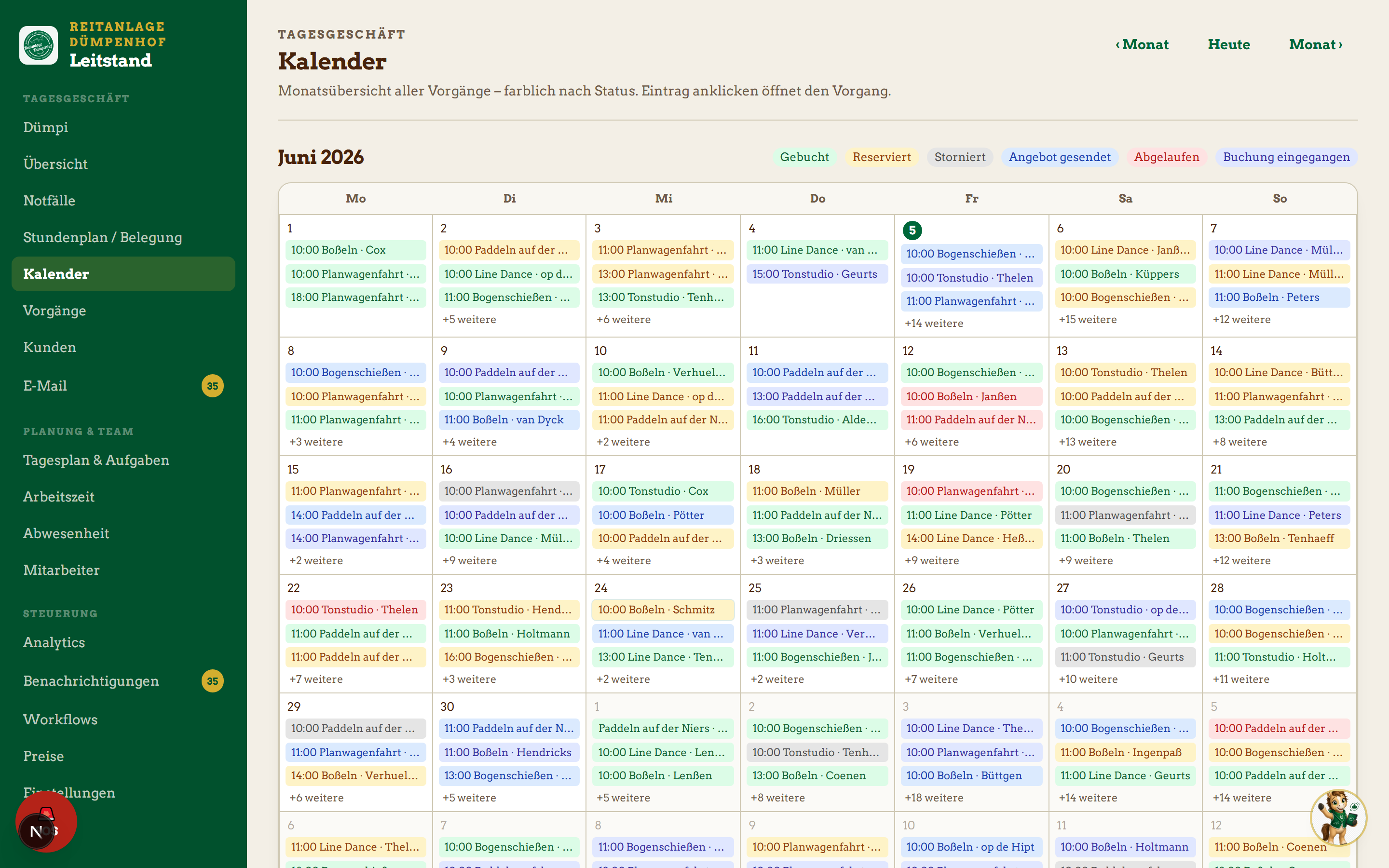Expand +11 weitere on June 28

(x=1241, y=679)
